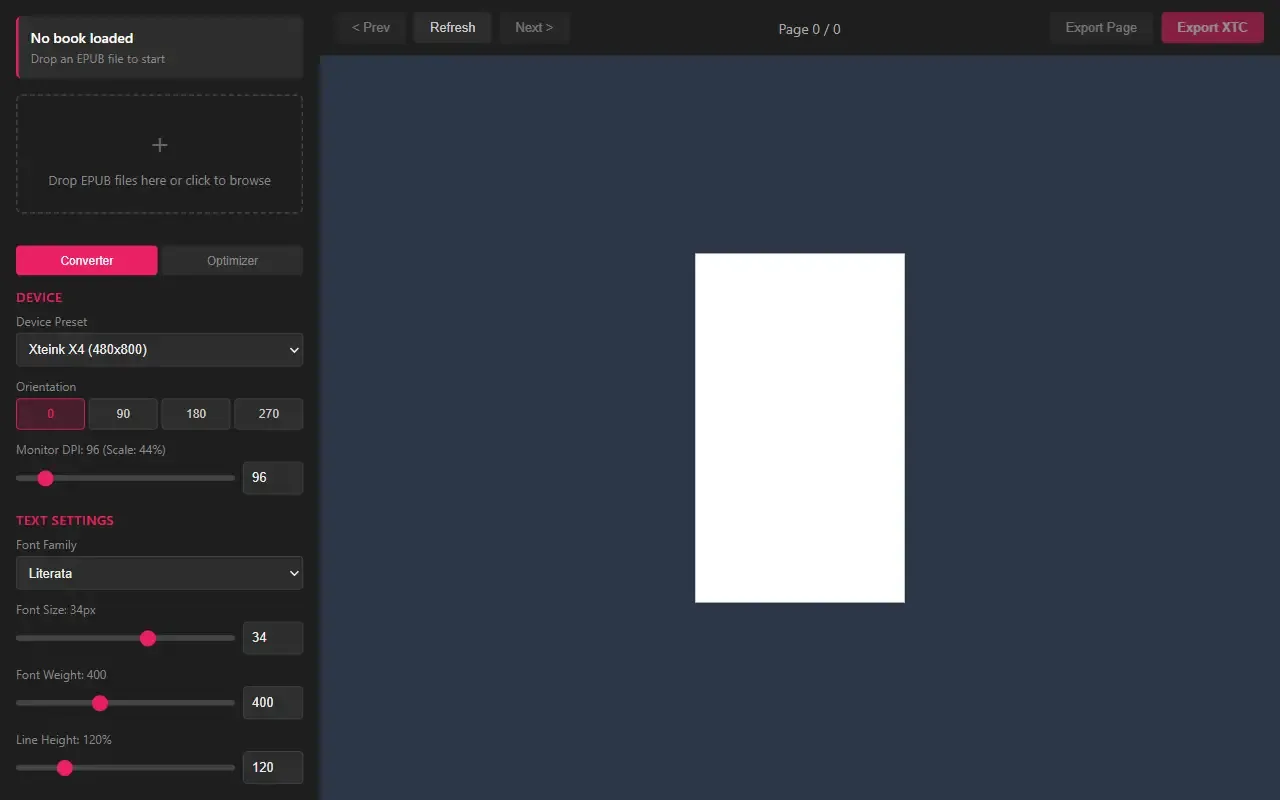Viewport: 1280px width, 800px height.
Task: Click the Monitor DPI slider handle
Action: [45, 478]
